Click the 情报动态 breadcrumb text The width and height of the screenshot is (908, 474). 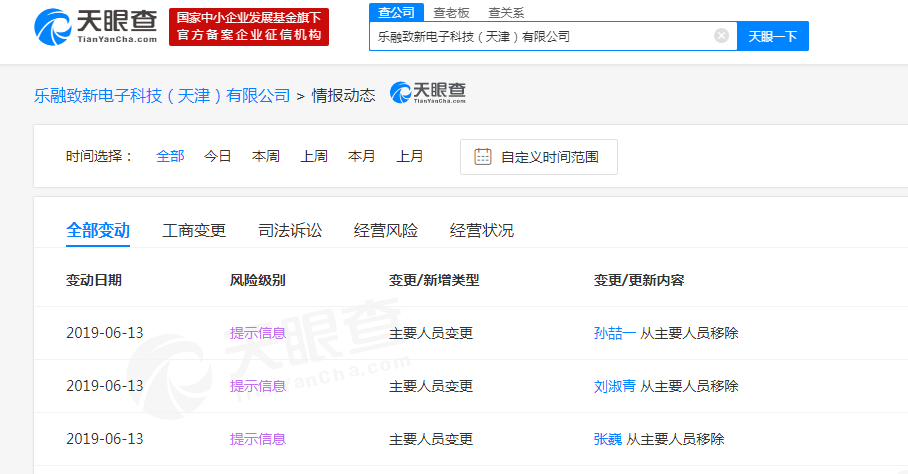point(343,95)
